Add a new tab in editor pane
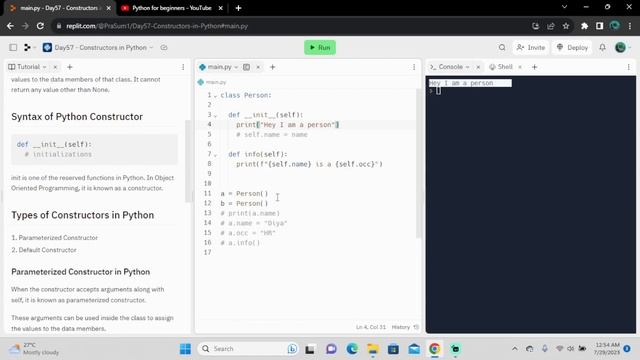The image size is (640, 360). [272, 67]
